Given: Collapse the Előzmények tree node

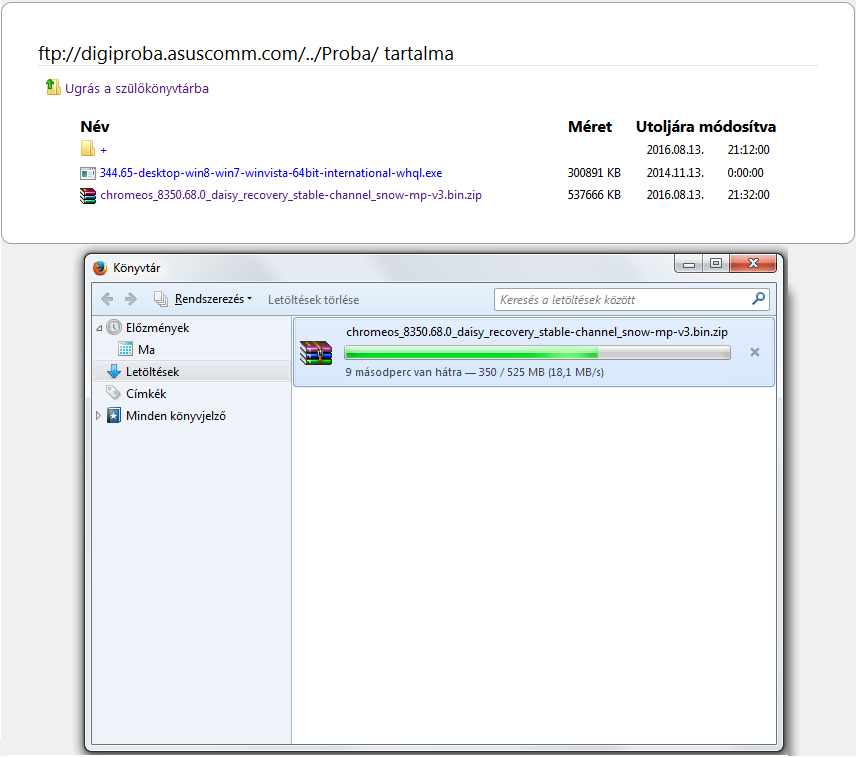Looking at the screenshot, I should [x=99, y=328].
